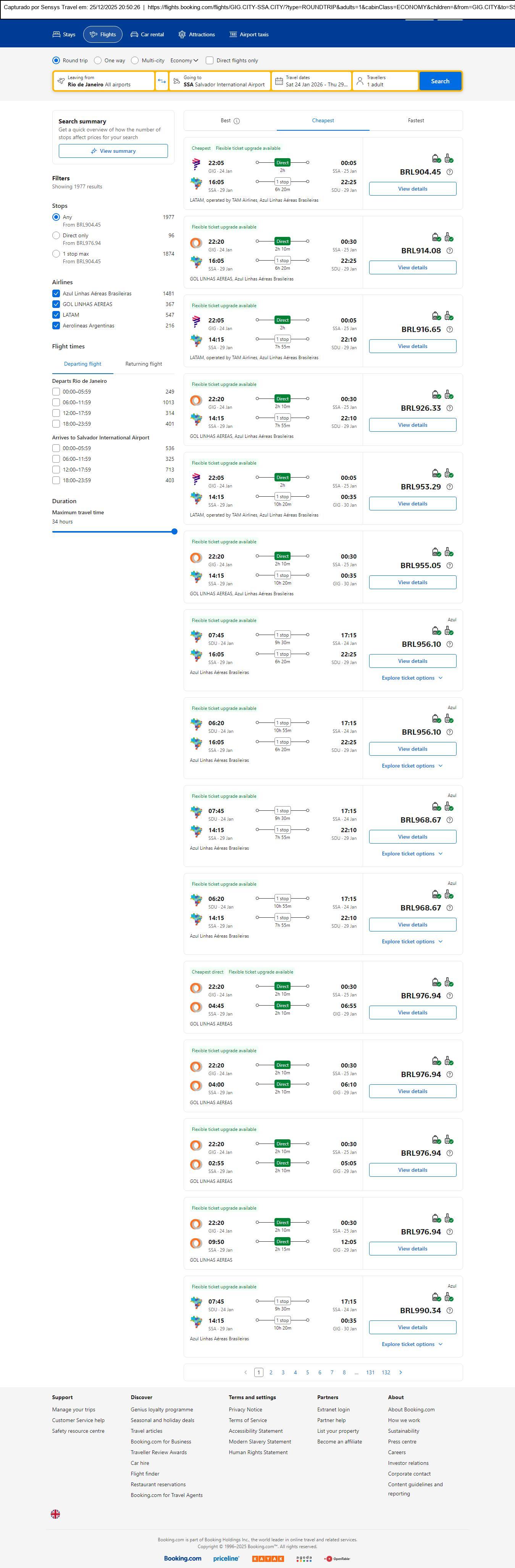Uncheck the LATAM airline filter
Screen dimensions: 515x1568
point(56,315)
